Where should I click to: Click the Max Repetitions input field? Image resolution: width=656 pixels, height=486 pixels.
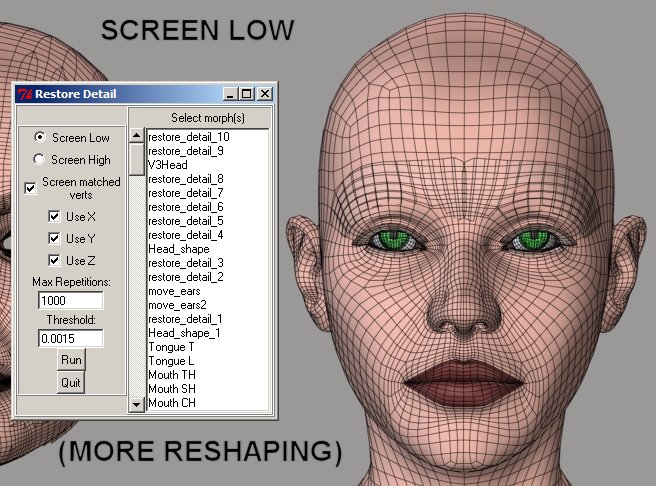pyautogui.click(x=70, y=300)
